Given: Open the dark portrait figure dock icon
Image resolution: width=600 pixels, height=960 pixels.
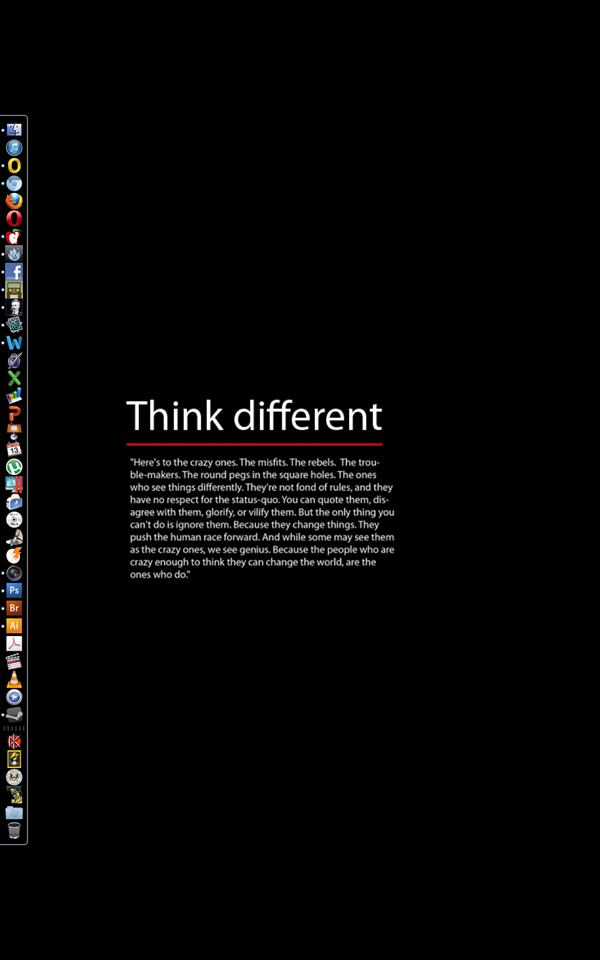Looking at the screenshot, I should pos(14,307).
